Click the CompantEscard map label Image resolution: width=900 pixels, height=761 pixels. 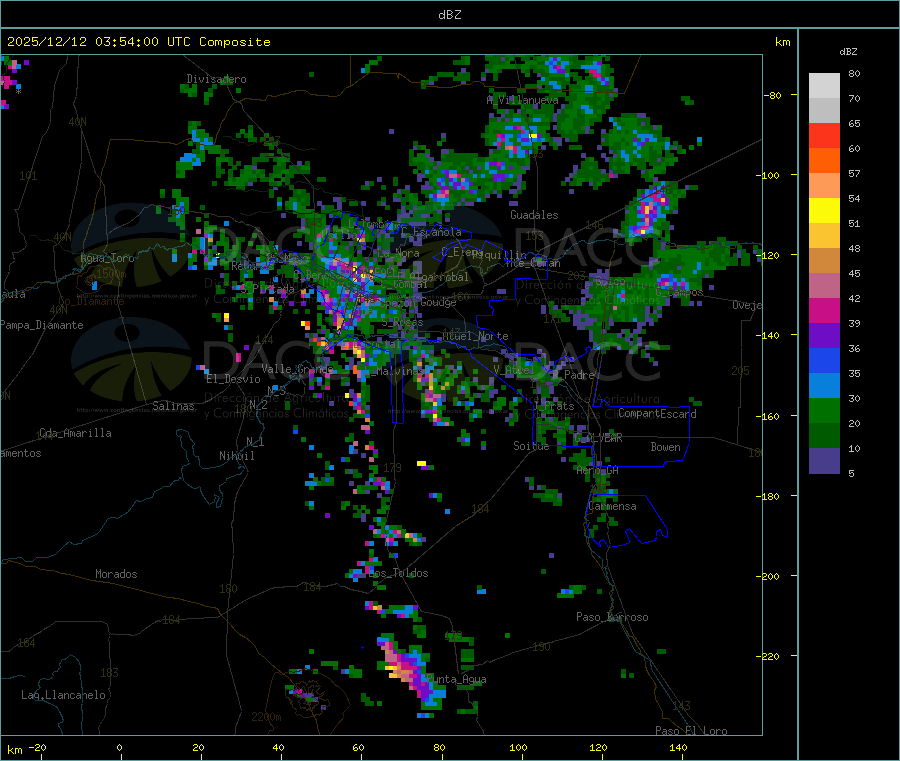(x=657, y=414)
